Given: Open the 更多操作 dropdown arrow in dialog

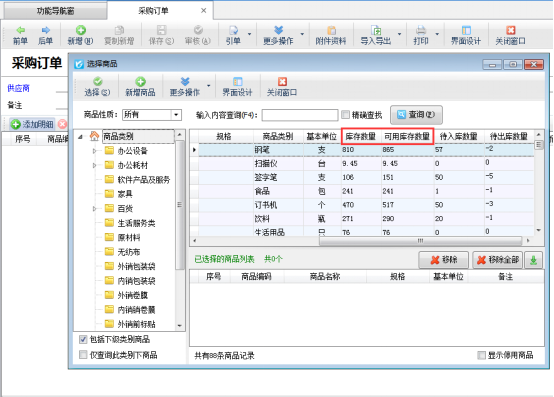Looking at the screenshot, I should (x=208, y=86).
